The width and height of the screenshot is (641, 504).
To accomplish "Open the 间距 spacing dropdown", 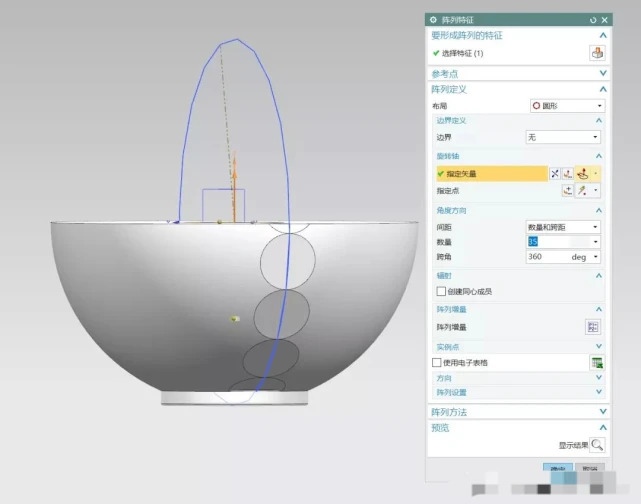I will [563, 227].
